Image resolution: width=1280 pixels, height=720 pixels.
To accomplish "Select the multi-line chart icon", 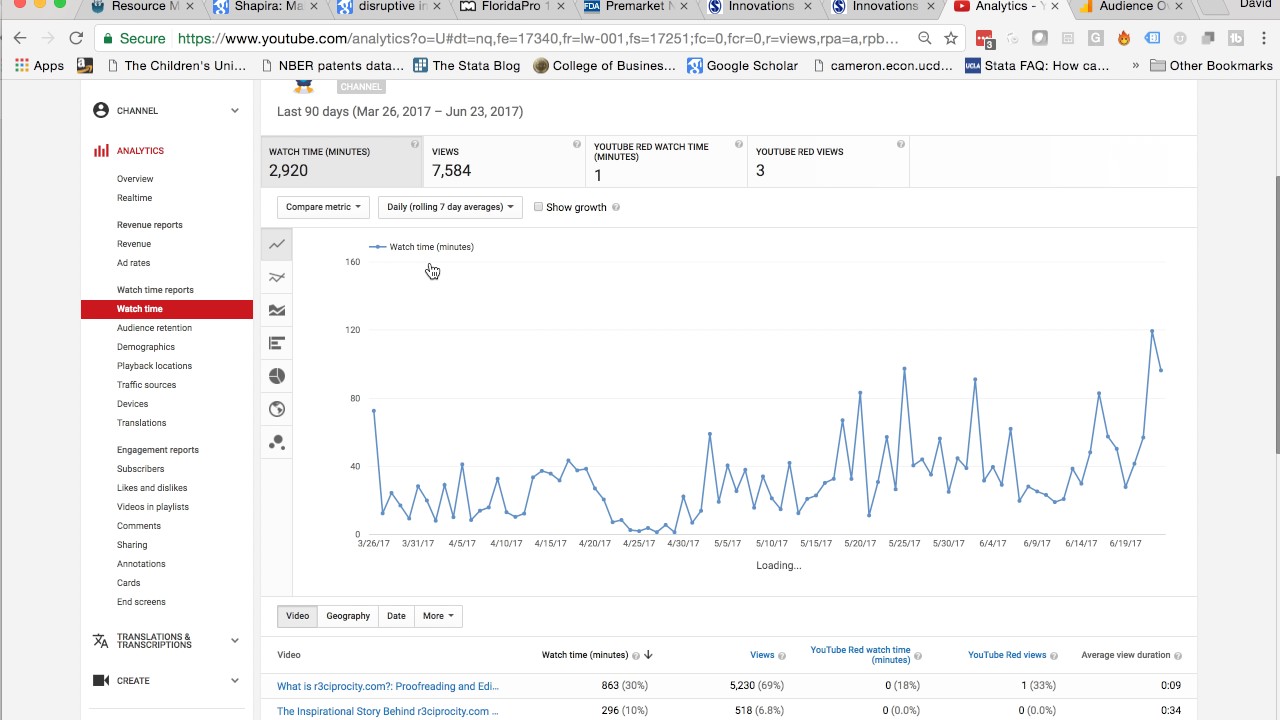I will [x=277, y=277].
